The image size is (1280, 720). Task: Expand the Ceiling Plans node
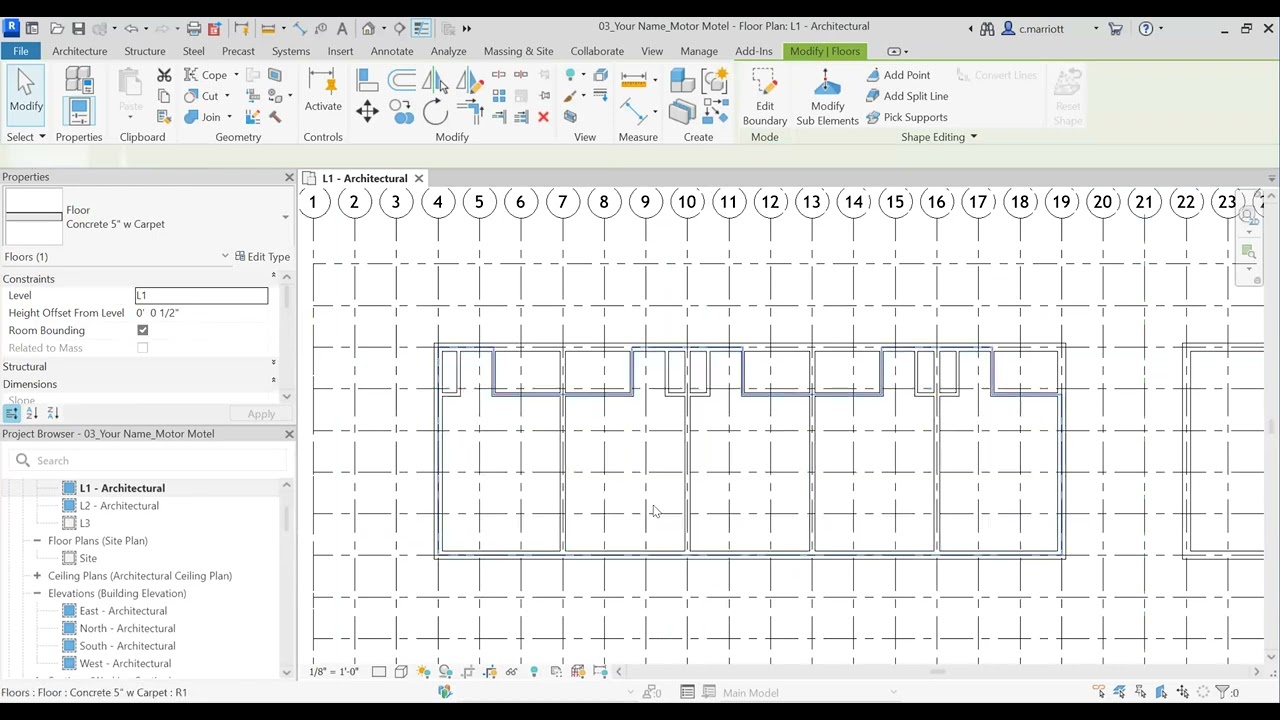[37, 576]
